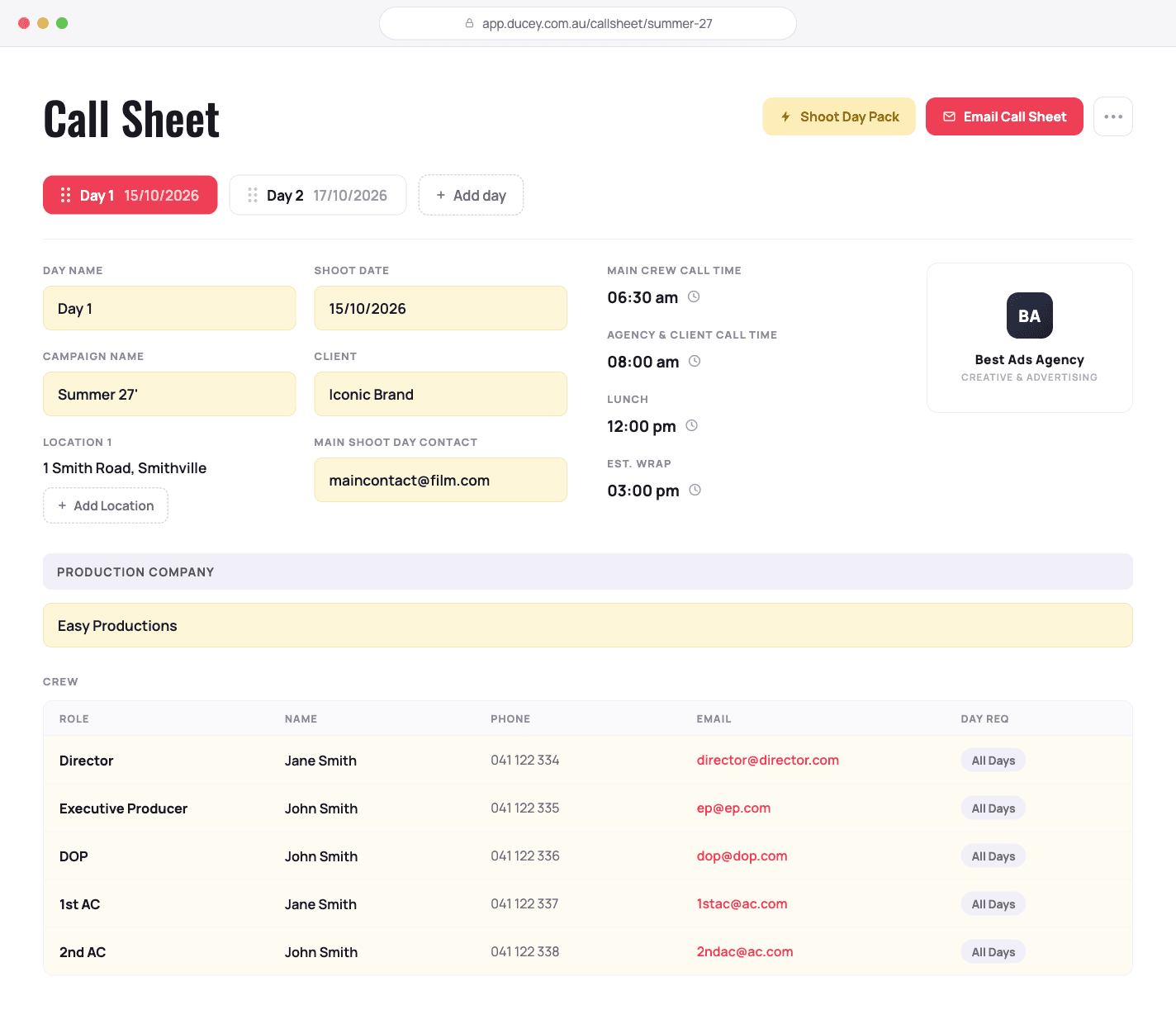This screenshot has height=1024, width=1176.
Task: Open the All Days selector for 2nd AC
Action: (993, 952)
